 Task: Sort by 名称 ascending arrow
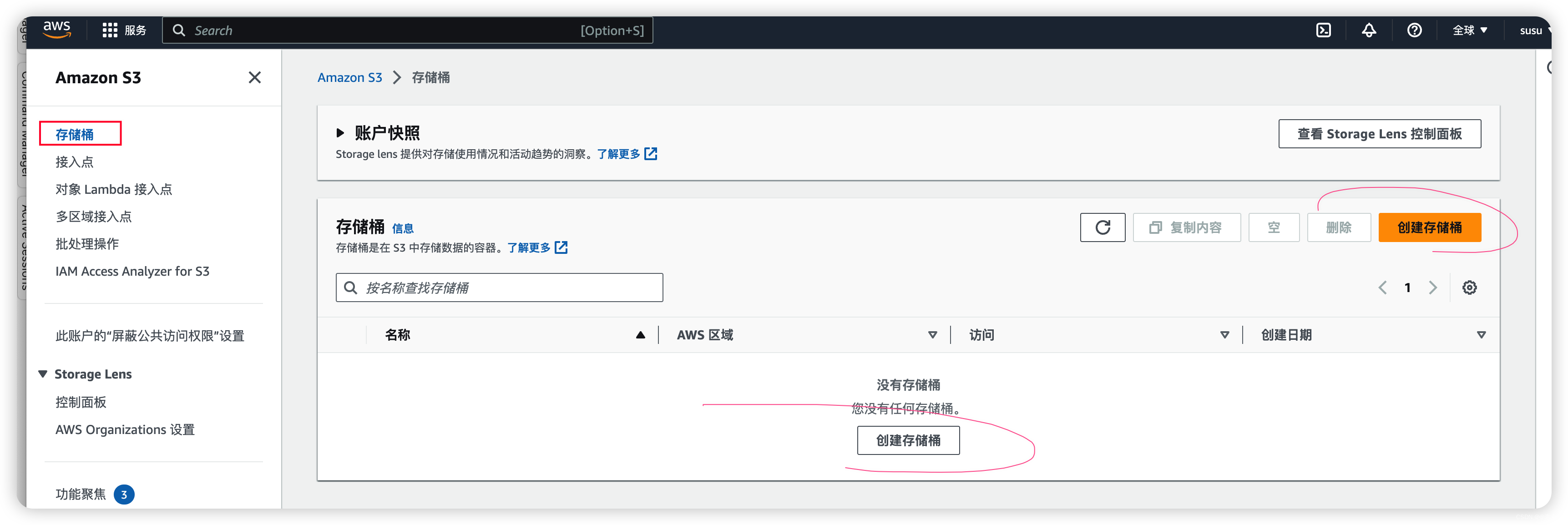pyautogui.click(x=640, y=335)
